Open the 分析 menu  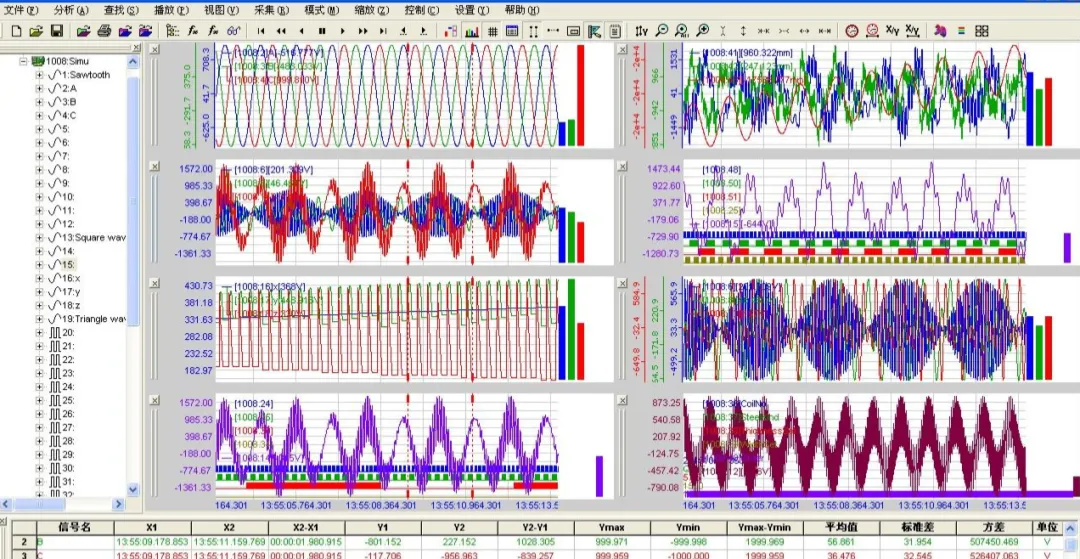point(71,10)
